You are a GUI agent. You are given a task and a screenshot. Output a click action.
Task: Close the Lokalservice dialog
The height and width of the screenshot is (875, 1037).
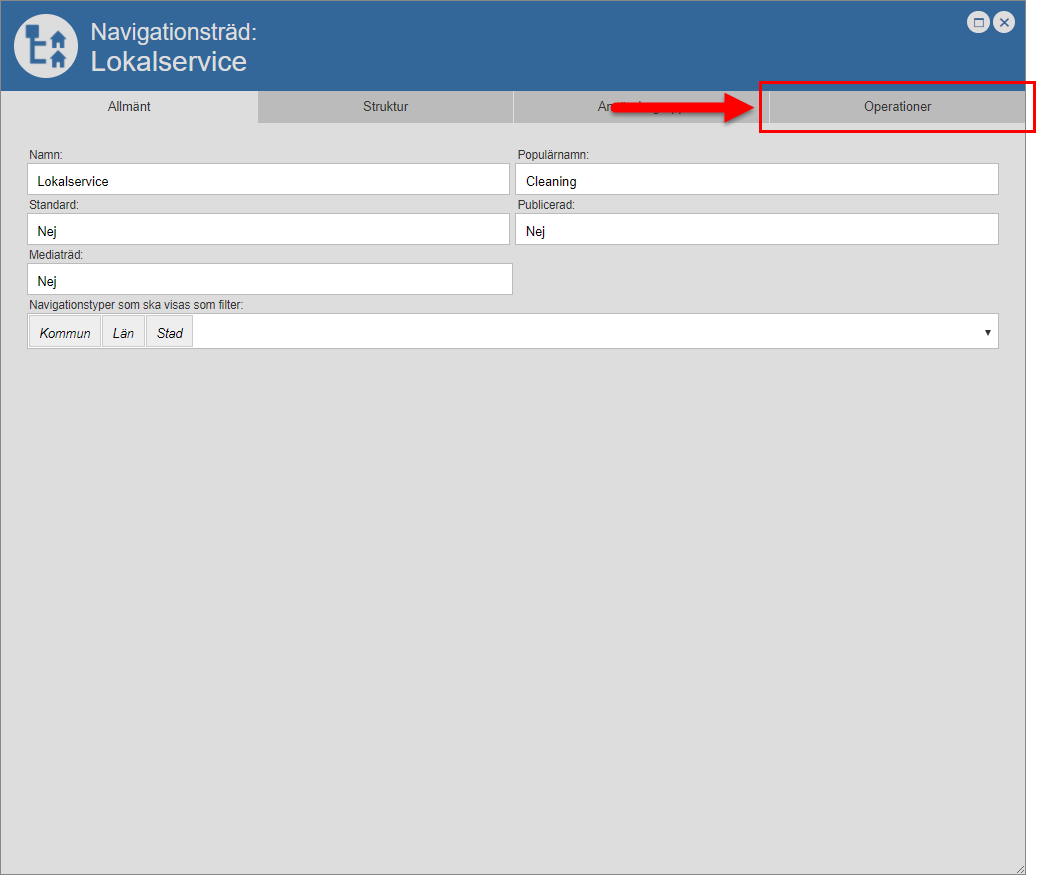[1004, 22]
